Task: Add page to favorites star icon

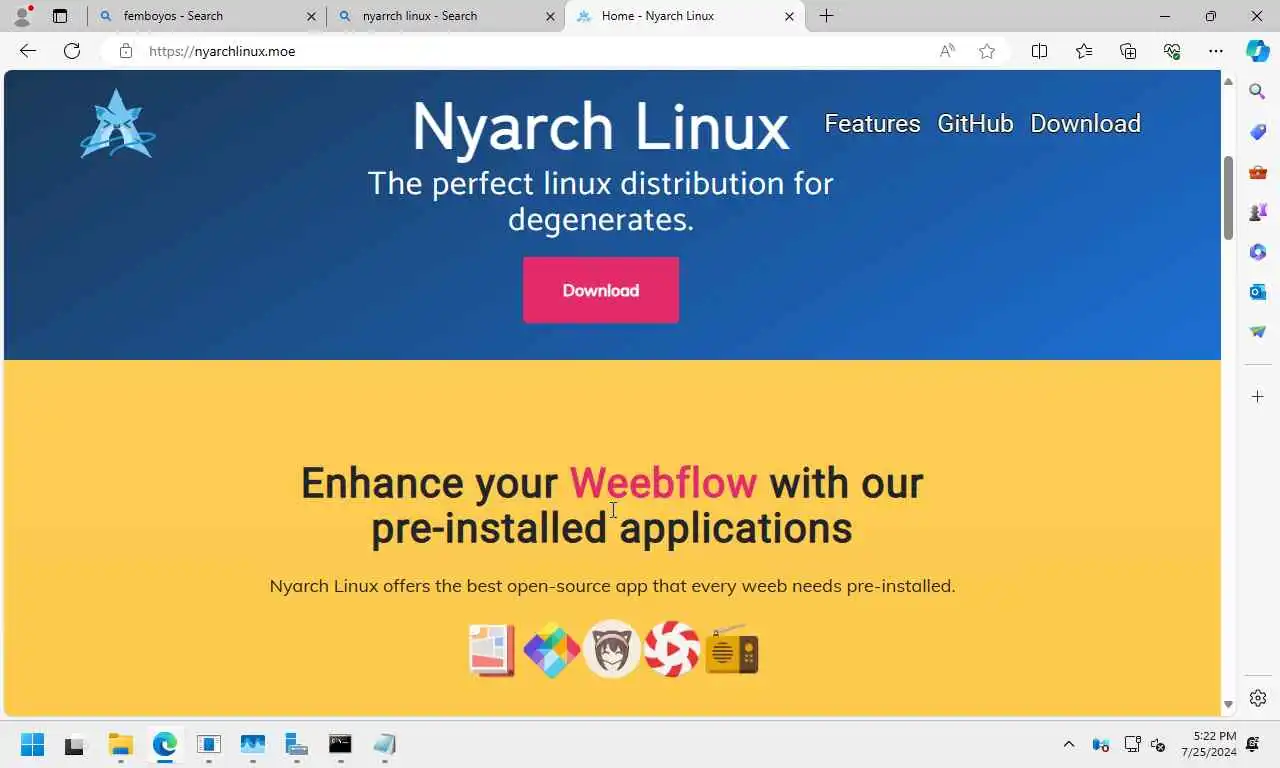Action: 987,51
